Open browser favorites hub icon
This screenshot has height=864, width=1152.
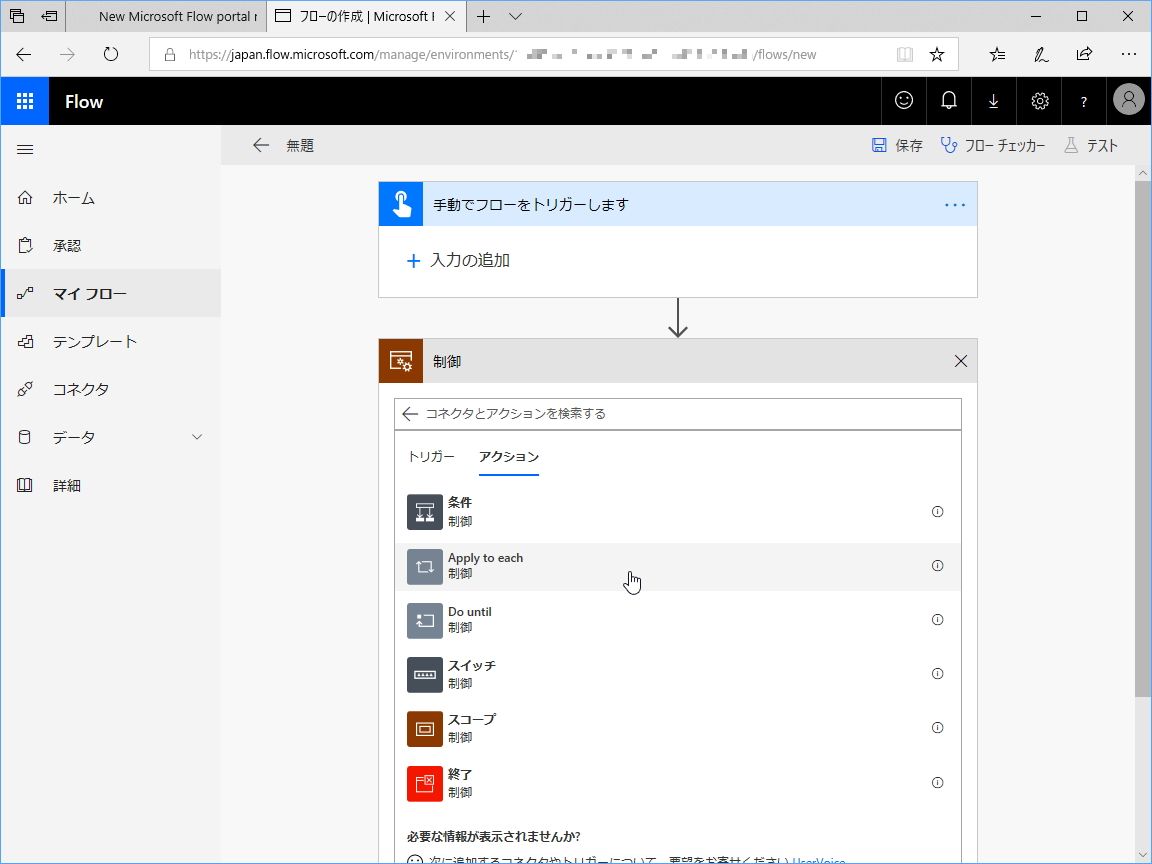pos(997,54)
